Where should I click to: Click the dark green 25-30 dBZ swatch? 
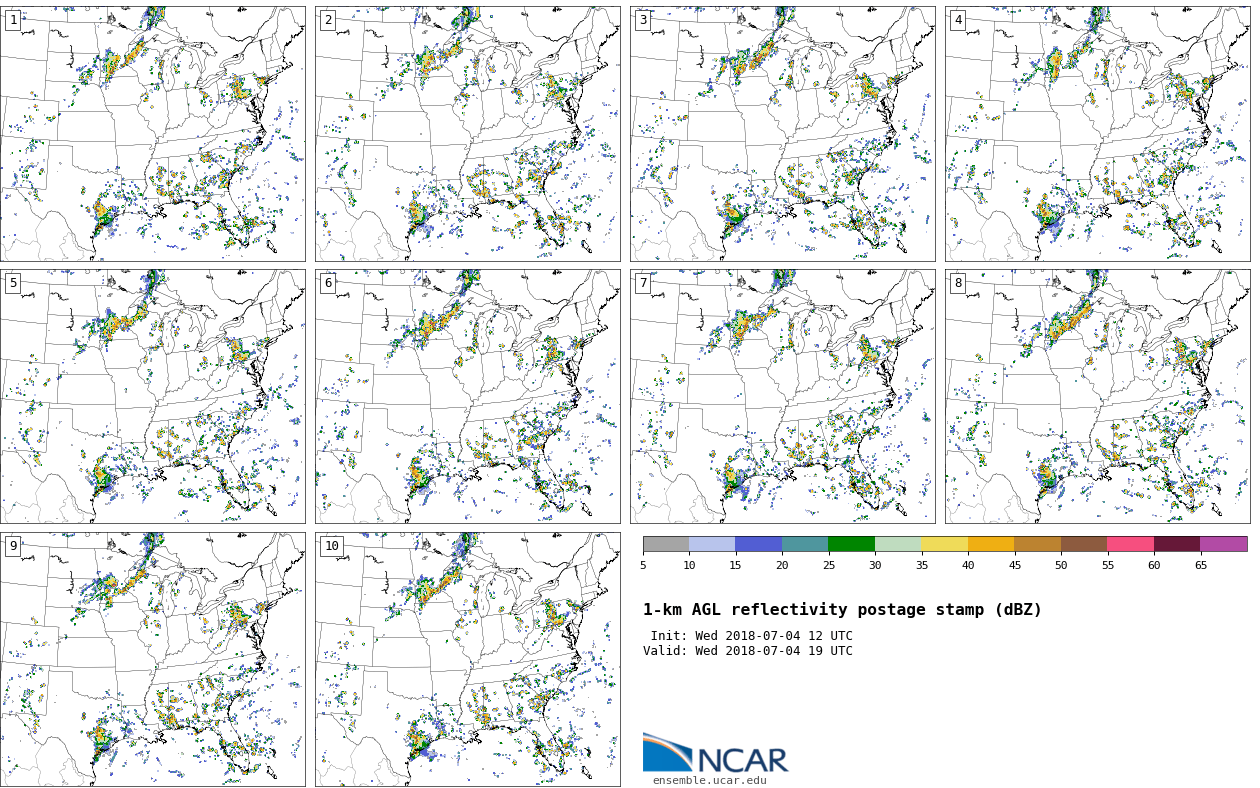pos(851,544)
